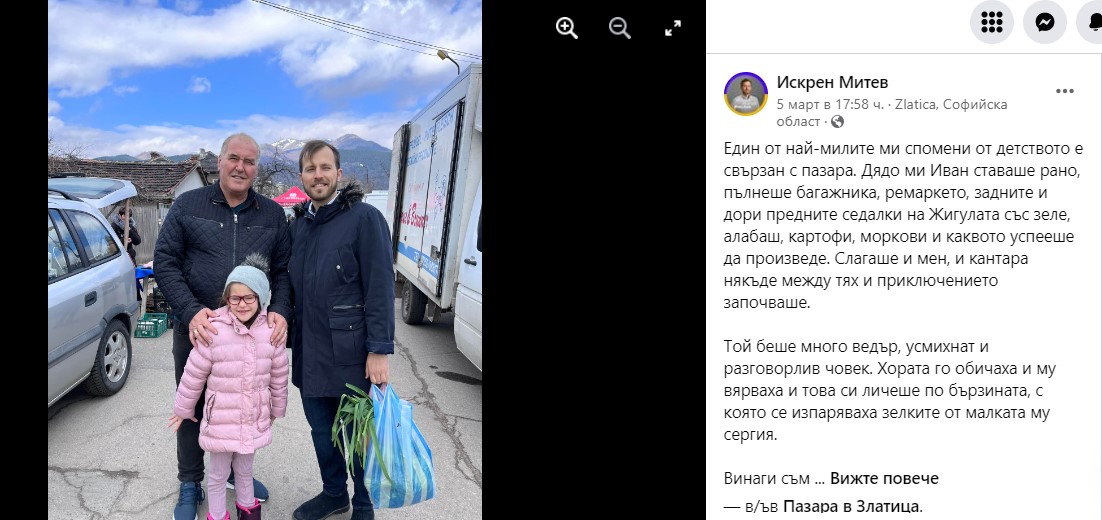
Task: Click black area right of photo
Action: point(594,281)
